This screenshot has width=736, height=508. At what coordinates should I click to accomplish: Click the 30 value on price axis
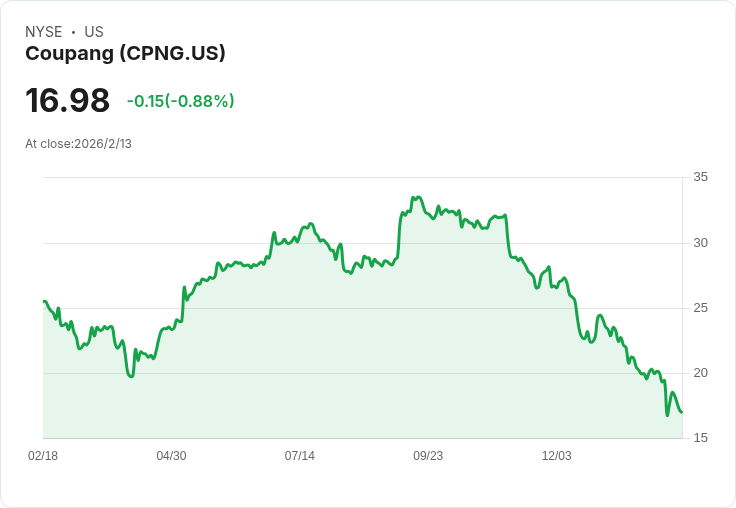pos(701,243)
